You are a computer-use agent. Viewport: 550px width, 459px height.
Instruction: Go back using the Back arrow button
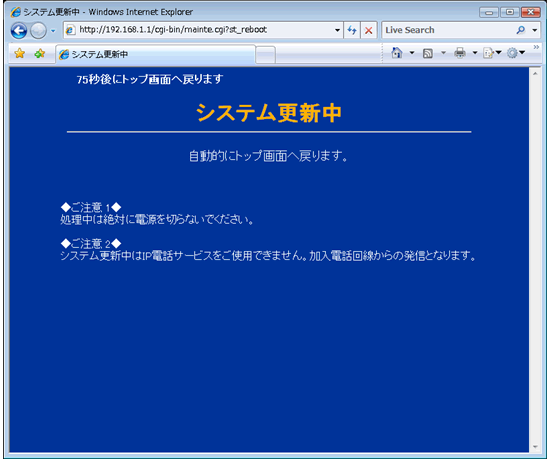click(x=19, y=31)
